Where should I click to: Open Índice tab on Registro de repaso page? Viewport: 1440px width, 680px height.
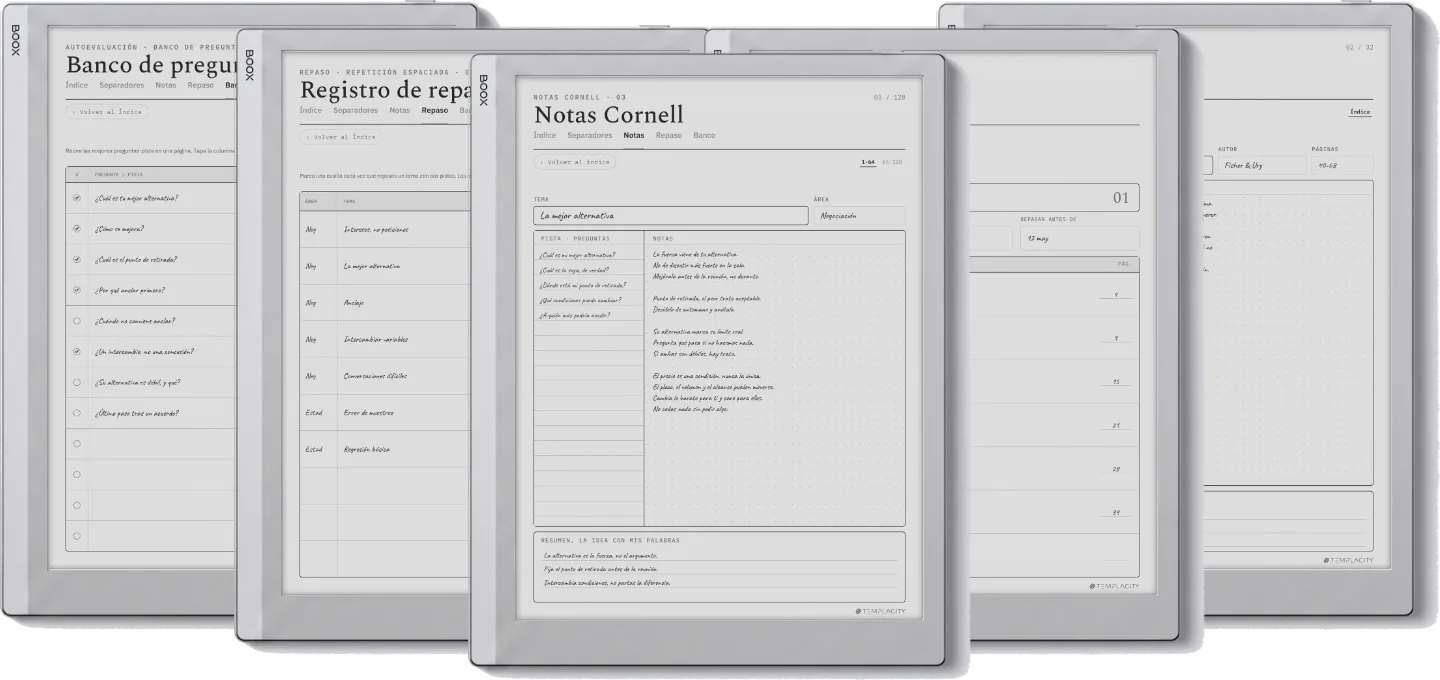[x=311, y=110]
